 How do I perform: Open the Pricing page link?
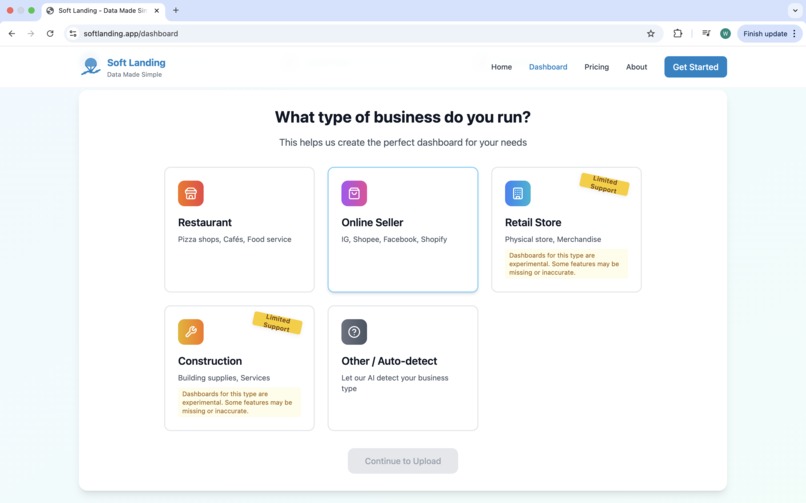[596, 67]
